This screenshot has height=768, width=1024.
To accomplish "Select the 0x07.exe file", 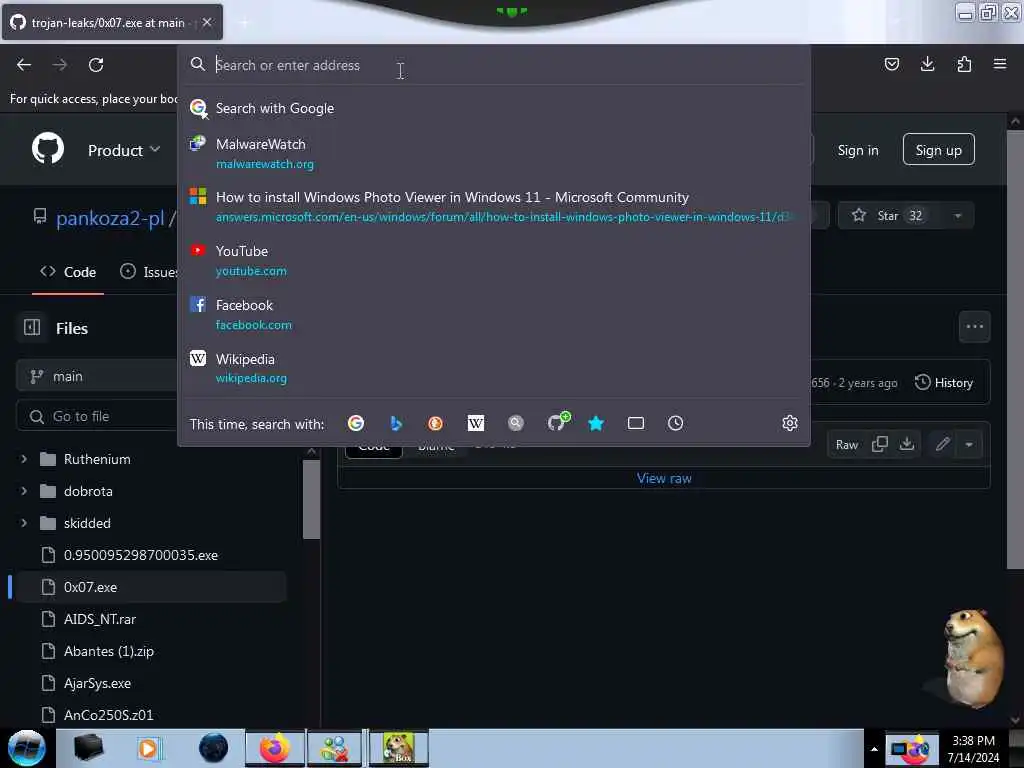I will [x=152, y=587].
